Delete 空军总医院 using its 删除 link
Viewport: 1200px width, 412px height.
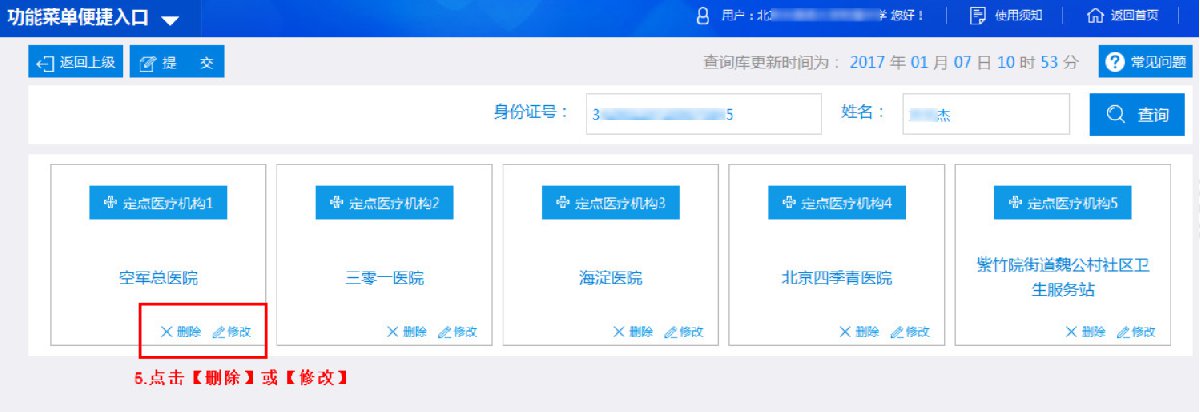(180, 331)
